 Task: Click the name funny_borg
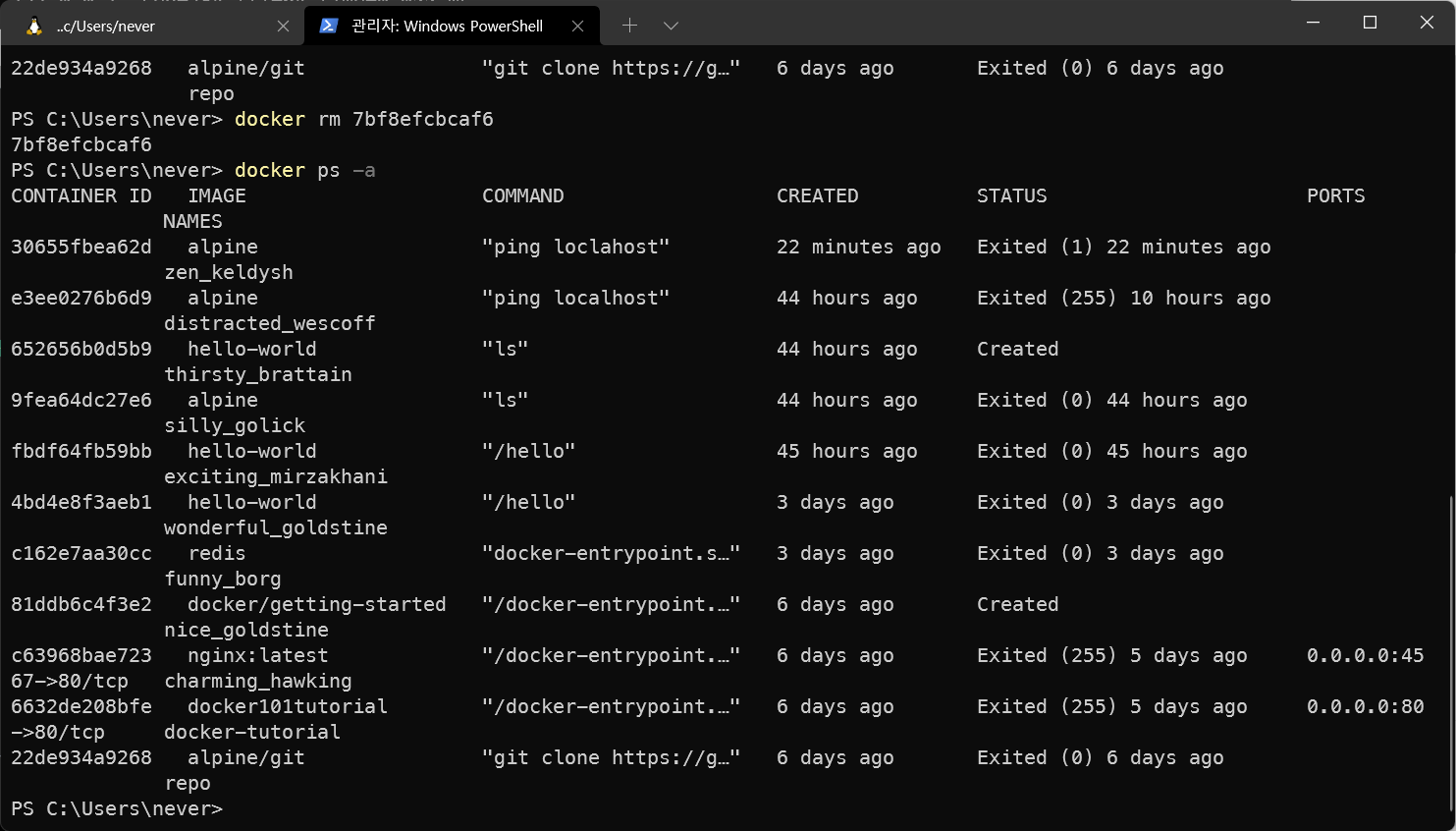223,579
